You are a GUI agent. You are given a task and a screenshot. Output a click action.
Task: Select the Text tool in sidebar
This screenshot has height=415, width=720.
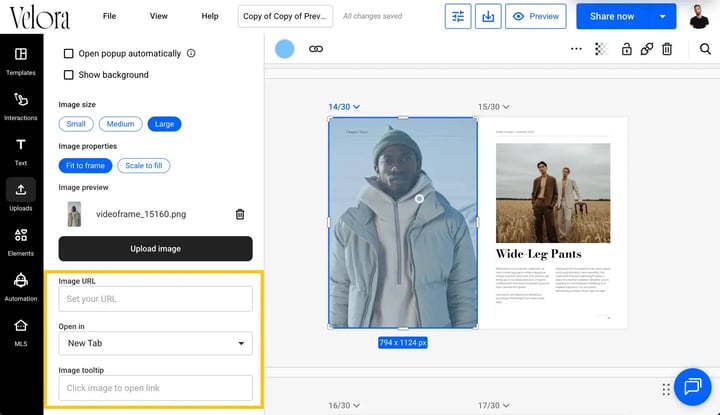click(x=21, y=151)
